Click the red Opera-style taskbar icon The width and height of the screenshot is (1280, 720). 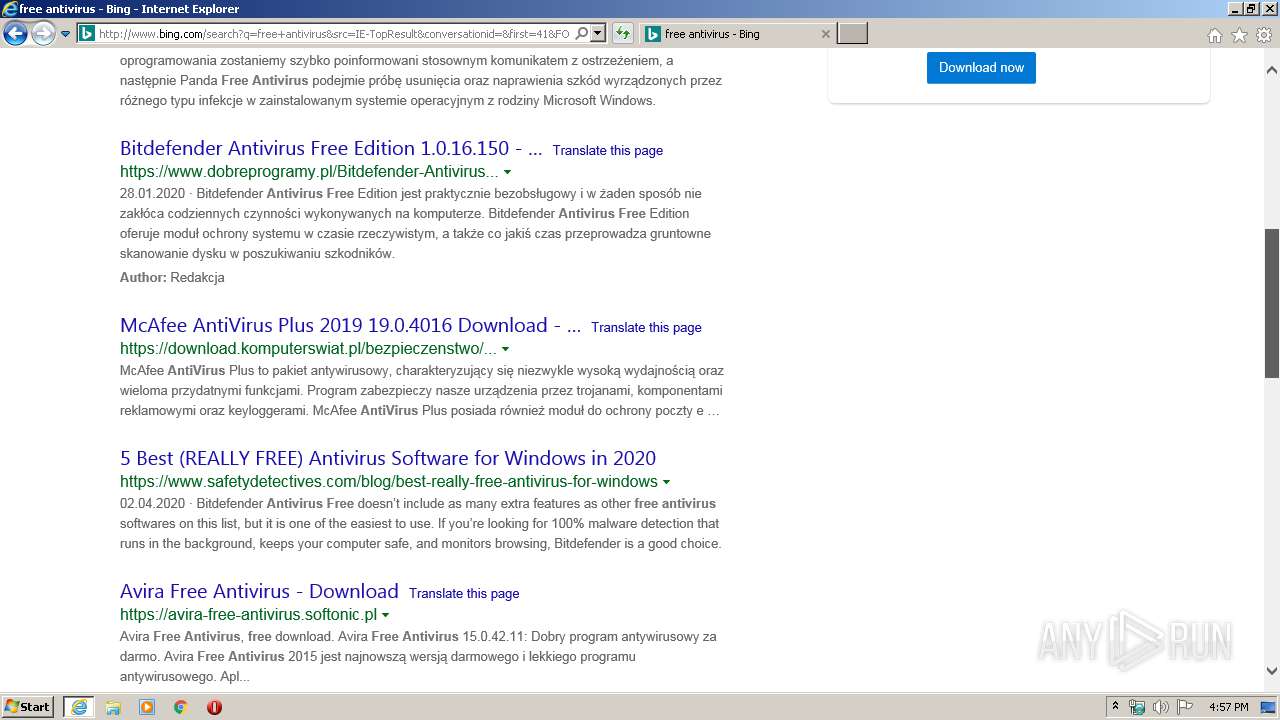pos(214,707)
